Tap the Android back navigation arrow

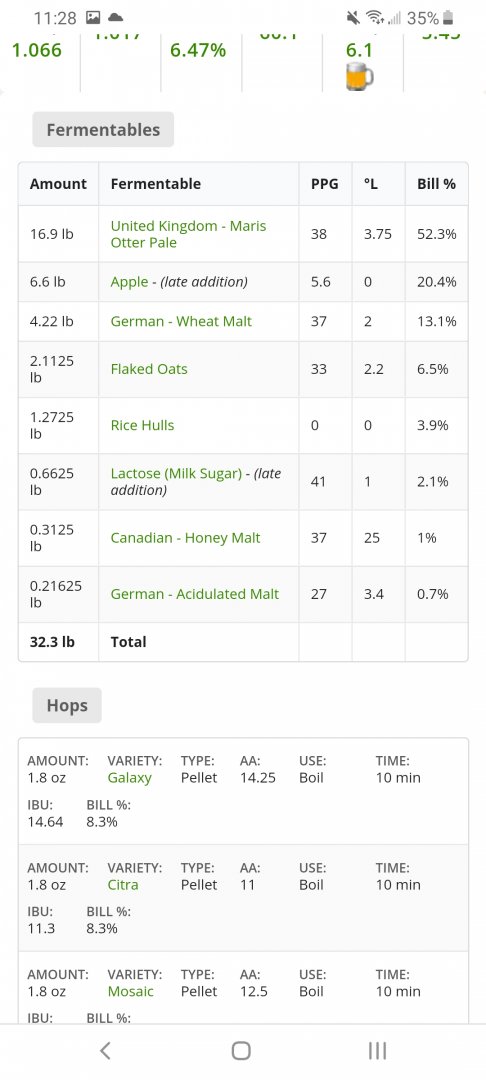[x=105, y=1050]
